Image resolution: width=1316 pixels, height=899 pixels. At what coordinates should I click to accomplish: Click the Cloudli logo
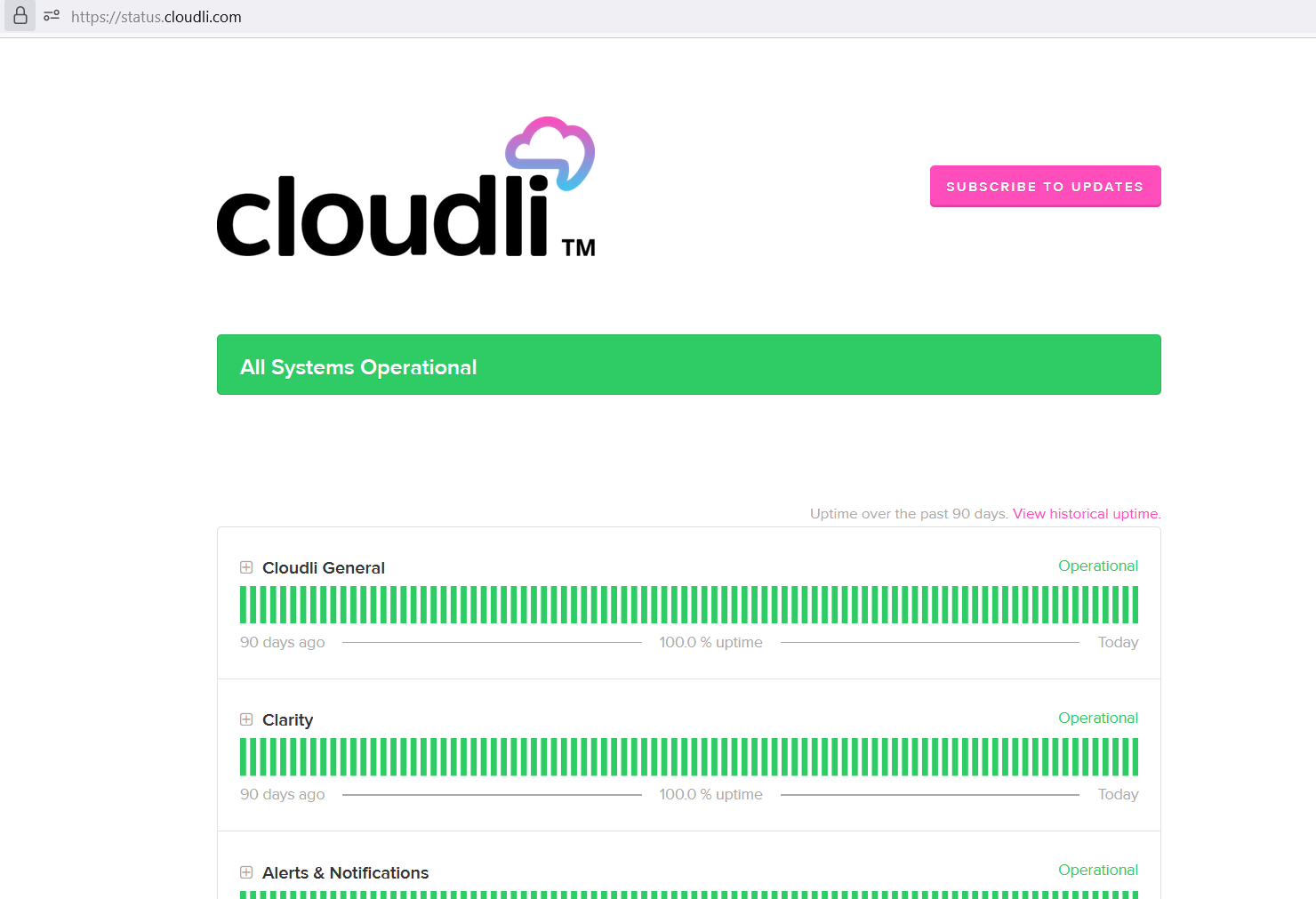pyautogui.click(x=406, y=187)
